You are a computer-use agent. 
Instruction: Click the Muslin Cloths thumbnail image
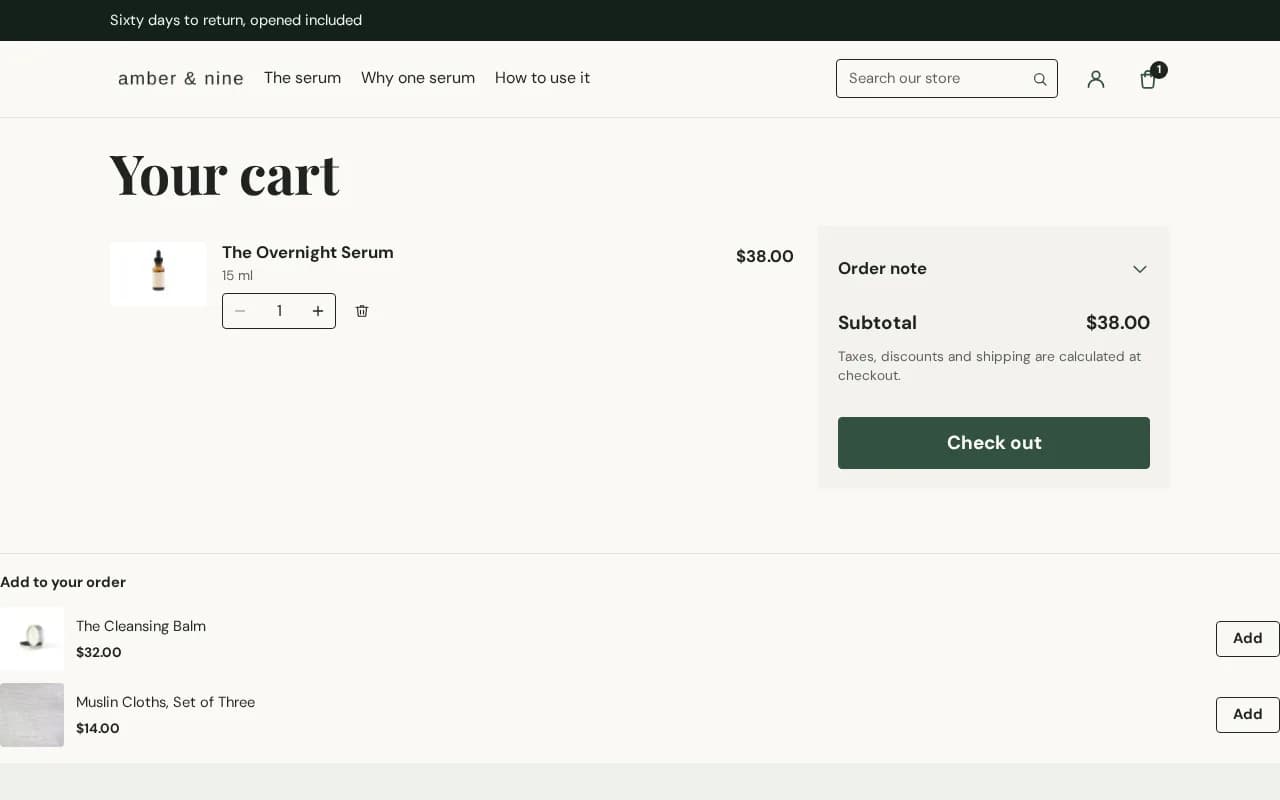click(32, 715)
